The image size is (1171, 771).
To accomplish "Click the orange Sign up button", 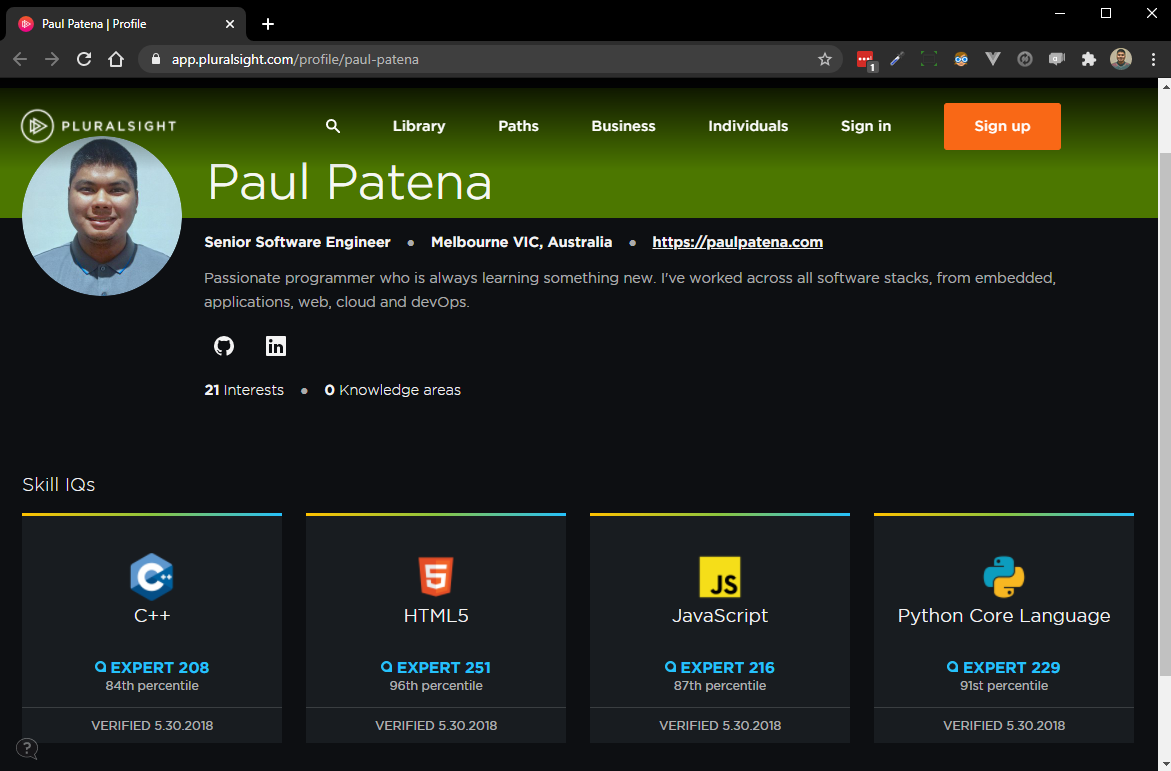I will (1002, 126).
